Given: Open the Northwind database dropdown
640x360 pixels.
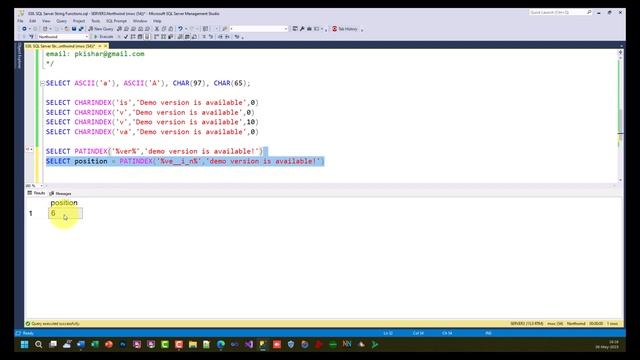Looking at the screenshot, I should 63,37.
